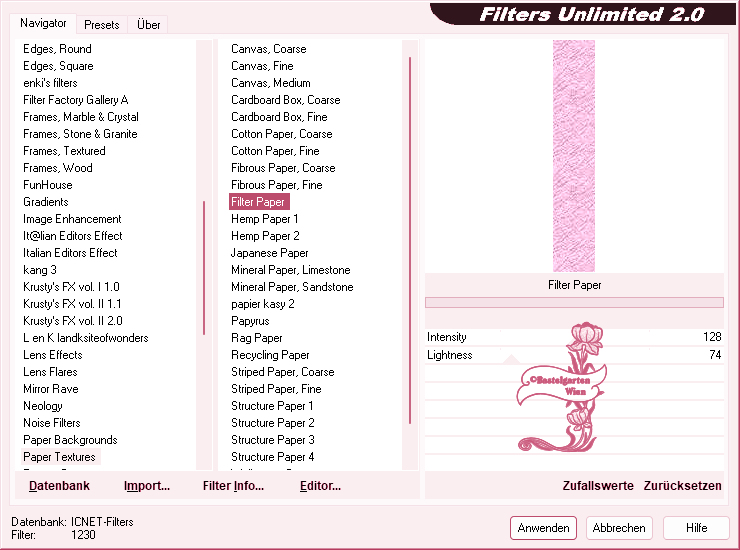Choose Cardboard Box, Coarse filter

pyautogui.click(x=286, y=100)
